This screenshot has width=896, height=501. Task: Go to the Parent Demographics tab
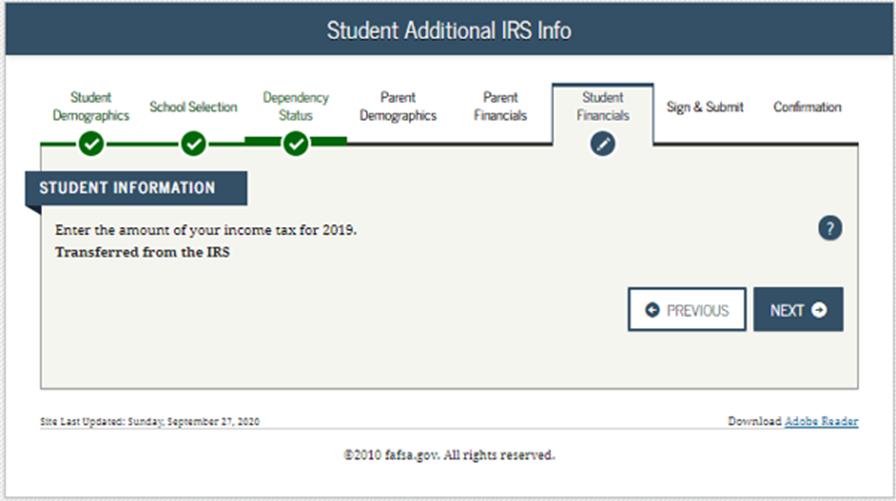click(398, 106)
